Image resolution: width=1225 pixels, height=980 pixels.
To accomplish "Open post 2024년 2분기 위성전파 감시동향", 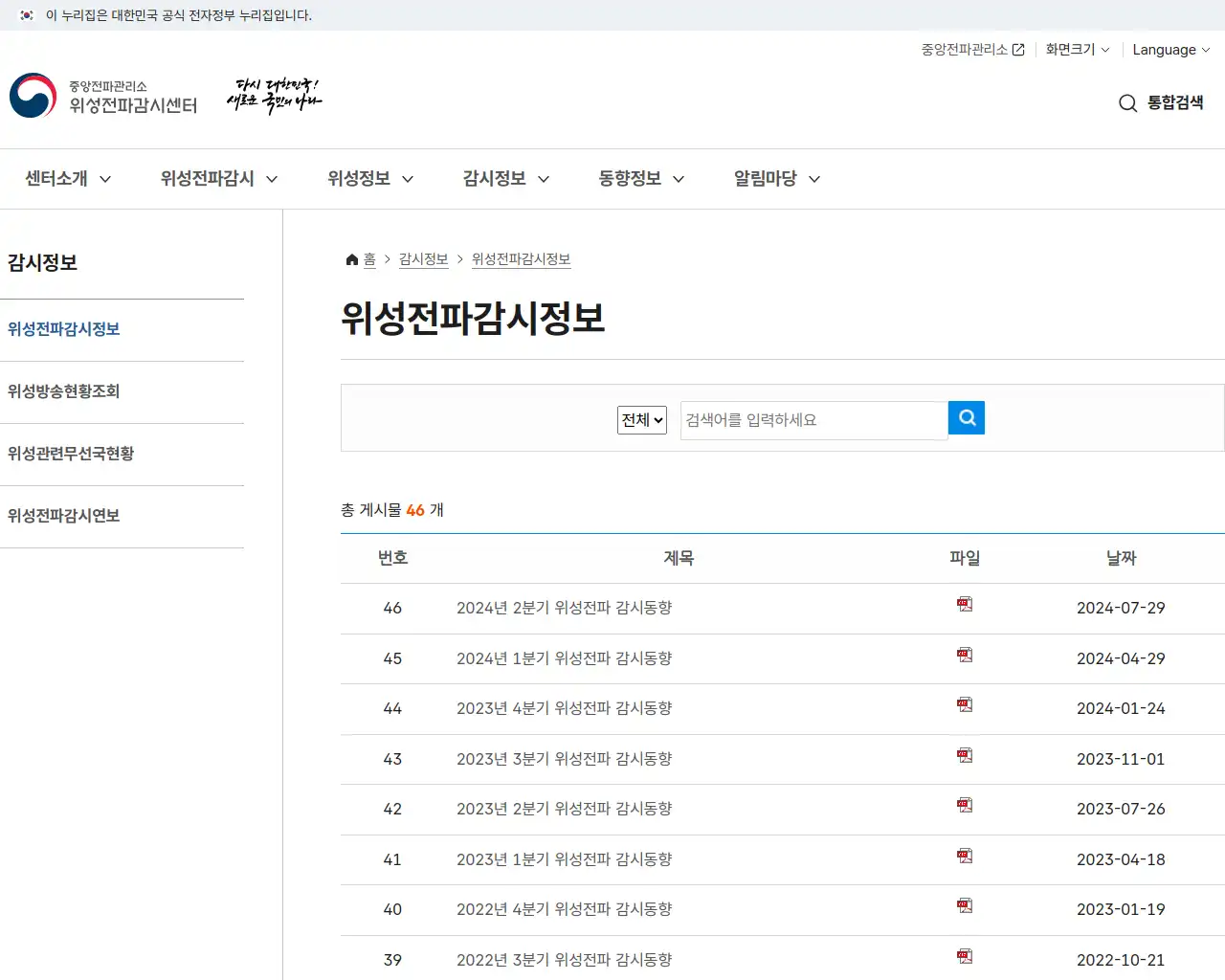I will [565, 608].
